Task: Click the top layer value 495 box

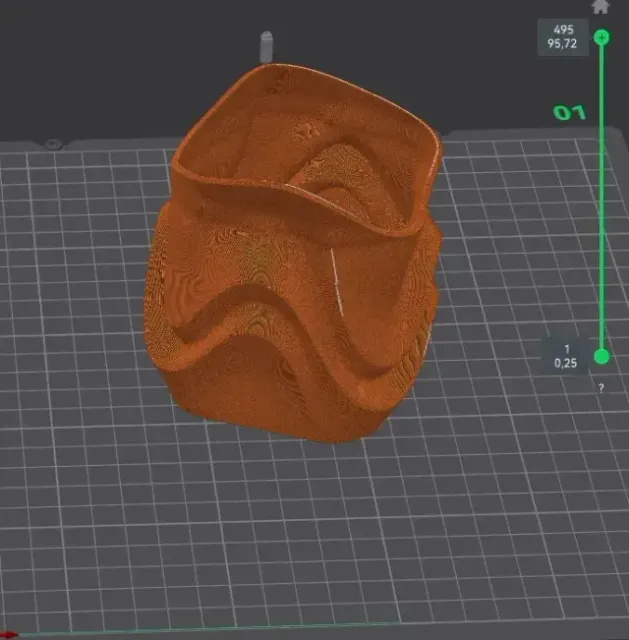Action: (563, 37)
